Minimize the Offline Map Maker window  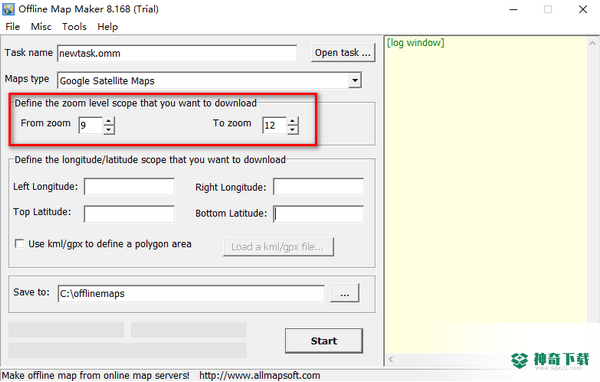(x=513, y=10)
